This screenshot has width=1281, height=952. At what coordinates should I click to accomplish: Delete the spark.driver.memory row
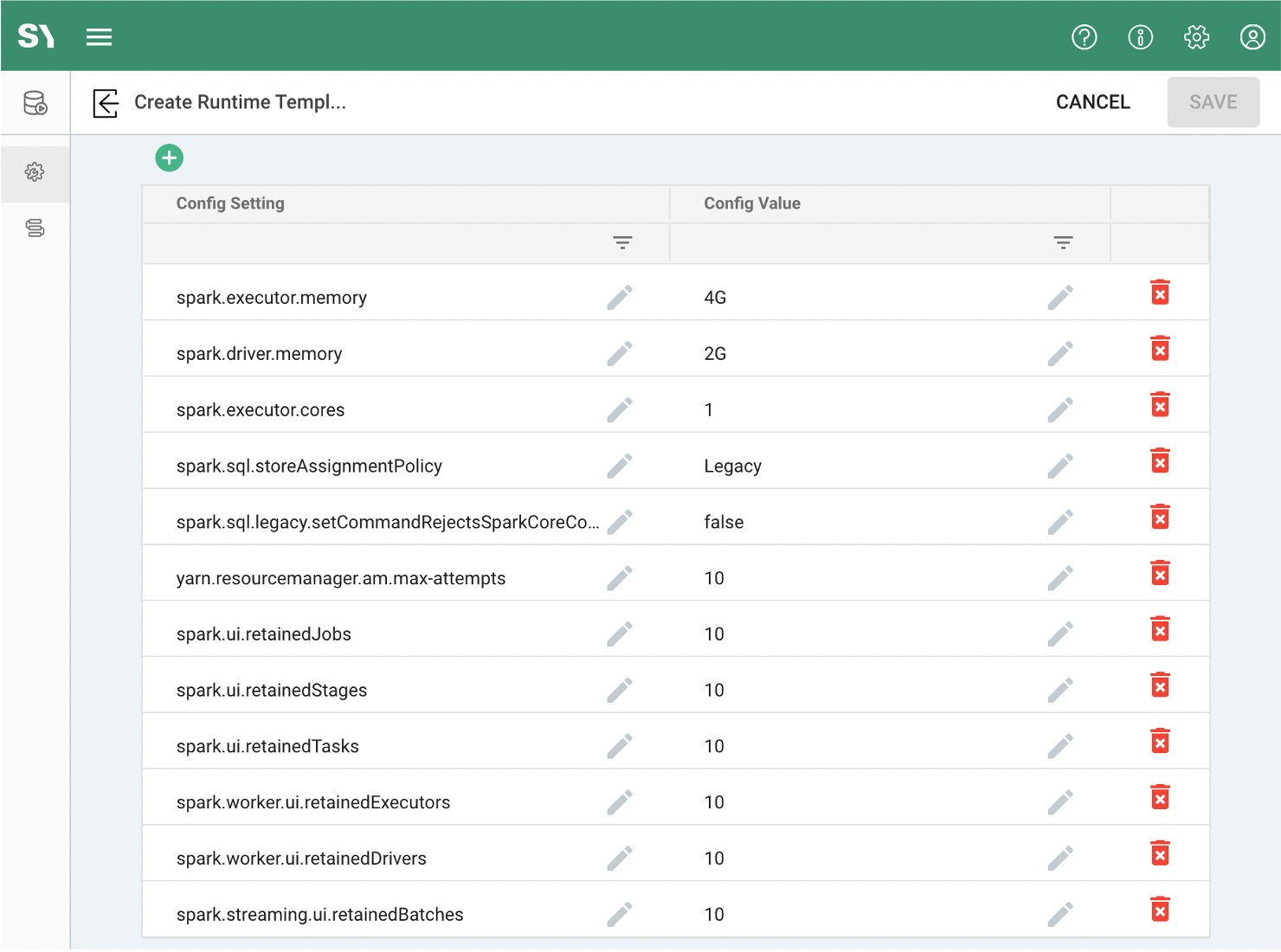click(x=1160, y=348)
